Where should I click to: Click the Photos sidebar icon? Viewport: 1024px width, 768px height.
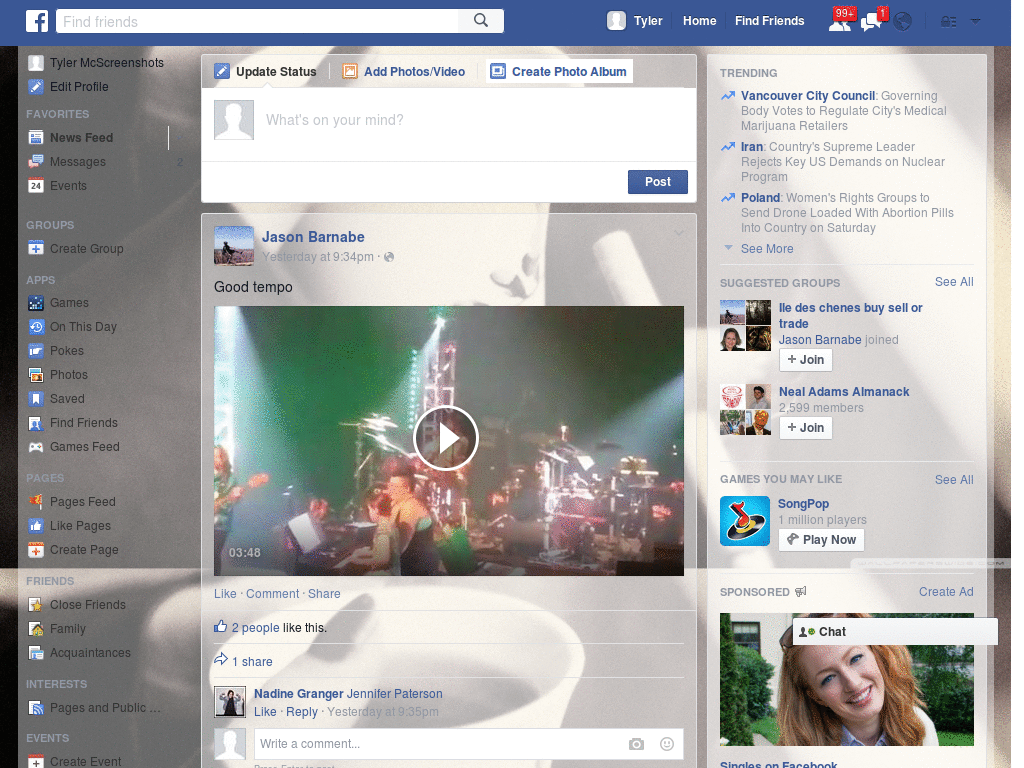(x=36, y=375)
